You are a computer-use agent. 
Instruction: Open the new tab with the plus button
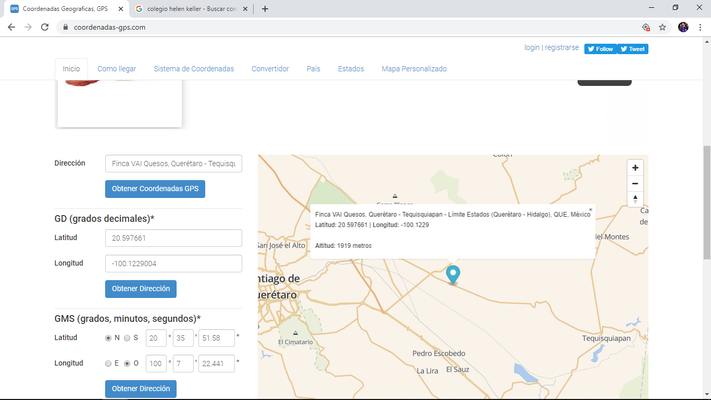click(x=265, y=9)
